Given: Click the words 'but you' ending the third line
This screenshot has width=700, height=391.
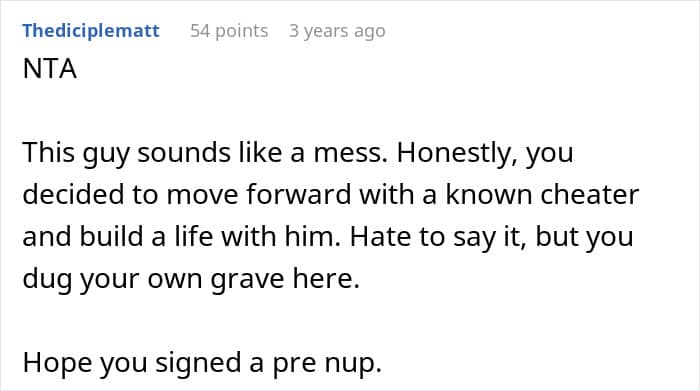Looking at the screenshot, I should pos(584,237).
